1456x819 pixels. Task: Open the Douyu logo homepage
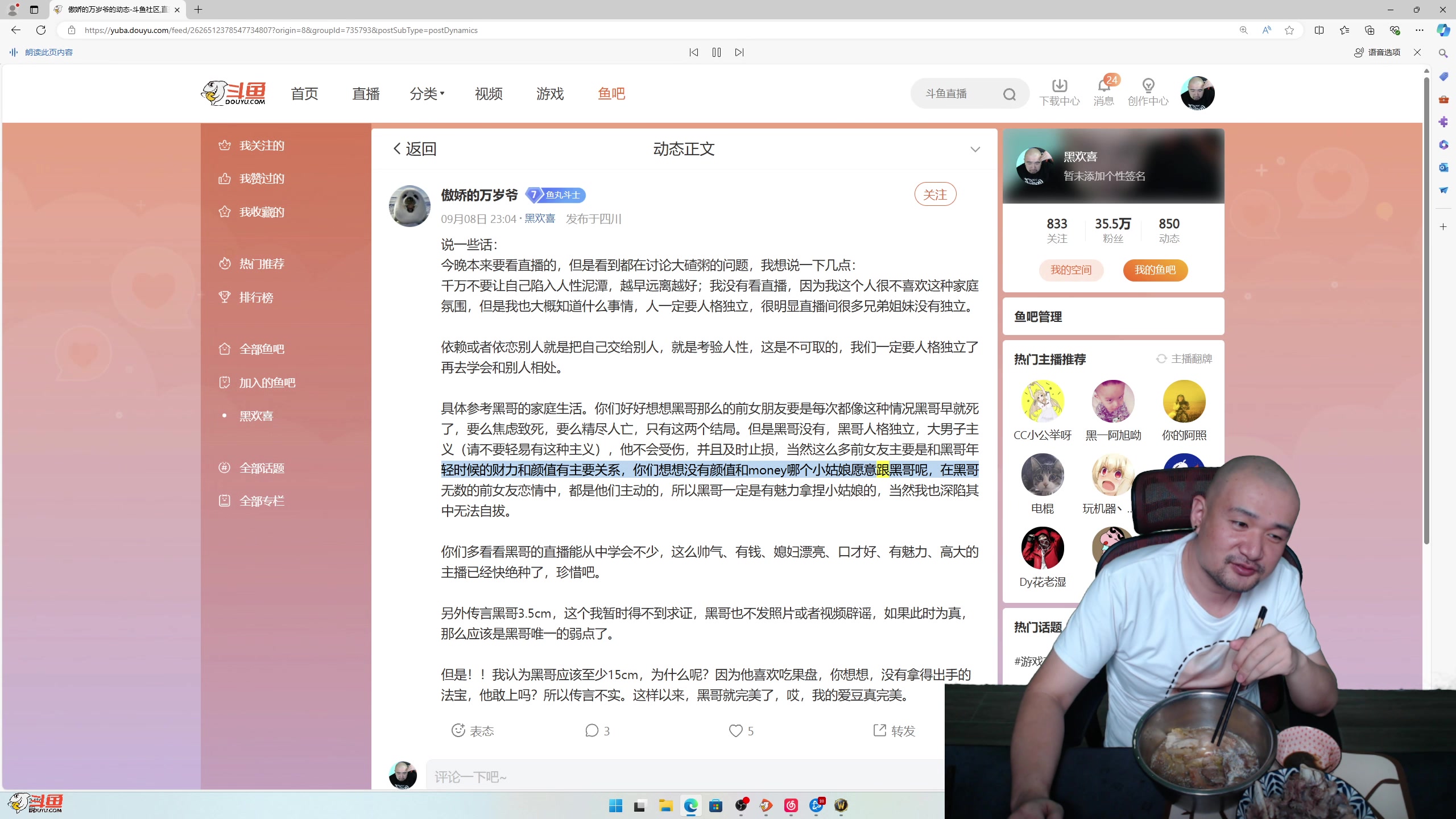(x=234, y=93)
